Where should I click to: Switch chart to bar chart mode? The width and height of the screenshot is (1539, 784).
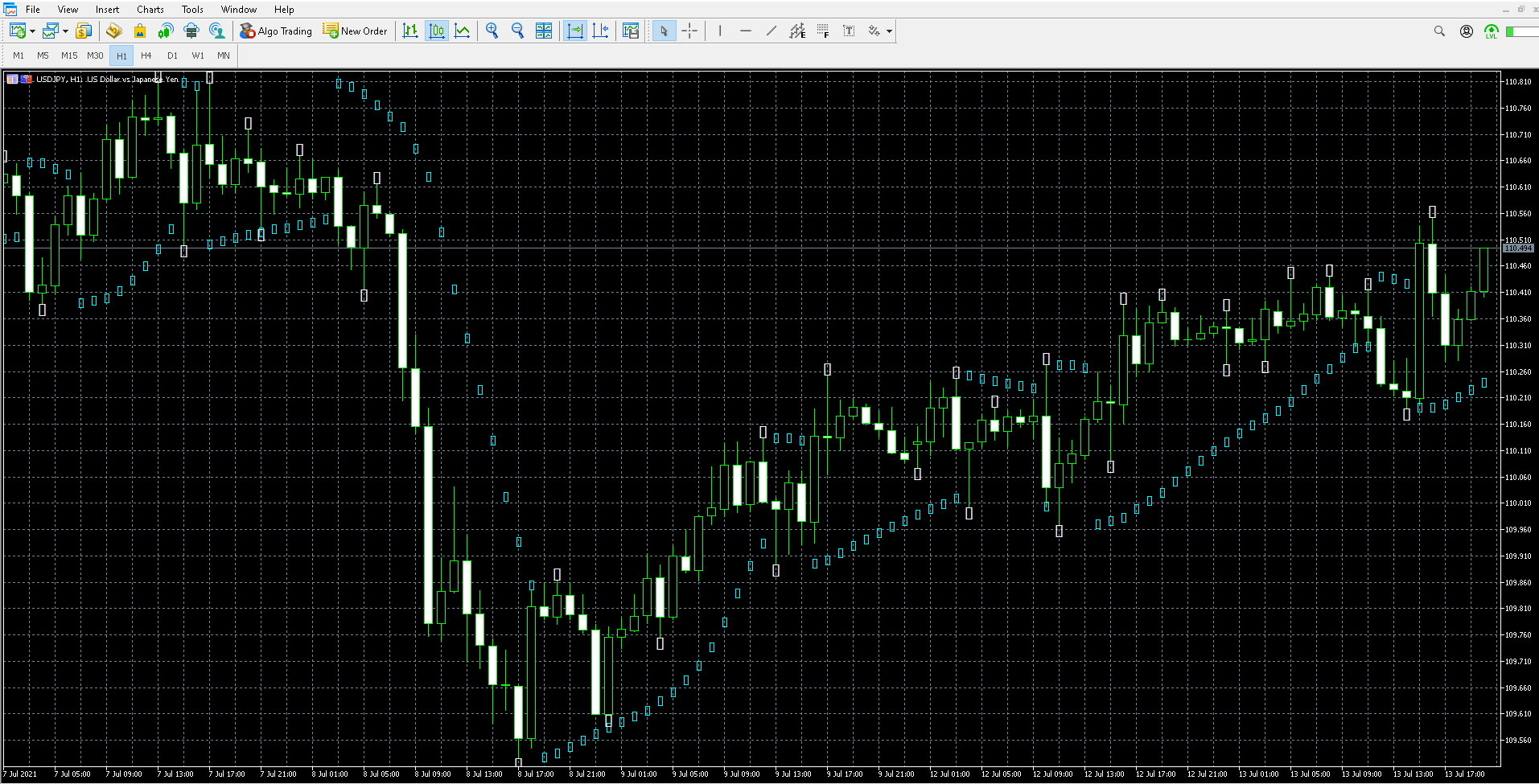click(x=410, y=31)
